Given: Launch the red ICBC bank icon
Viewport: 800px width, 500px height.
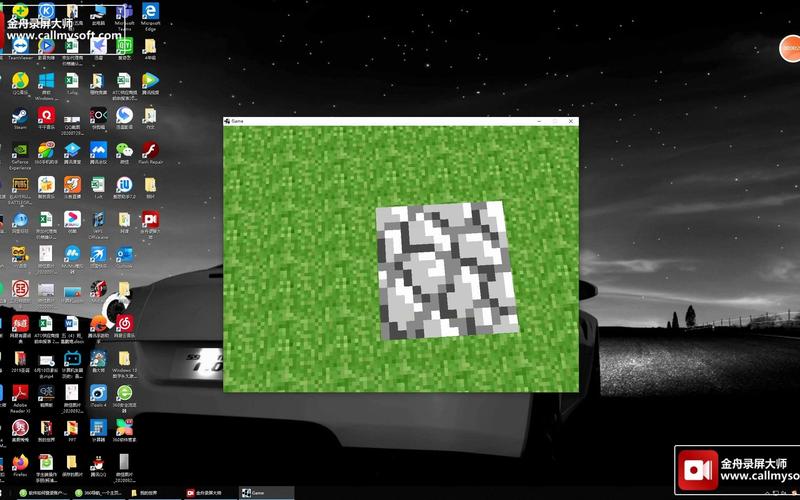Looking at the screenshot, I should [x=20, y=289].
